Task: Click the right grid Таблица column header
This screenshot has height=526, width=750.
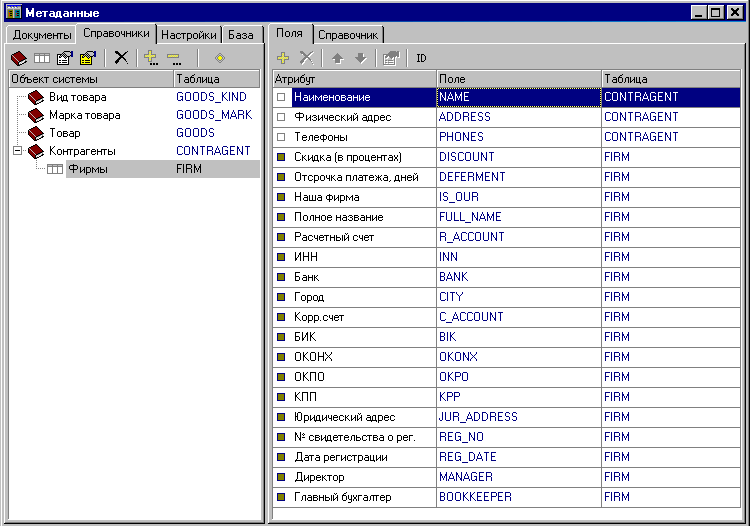Action: pos(671,79)
